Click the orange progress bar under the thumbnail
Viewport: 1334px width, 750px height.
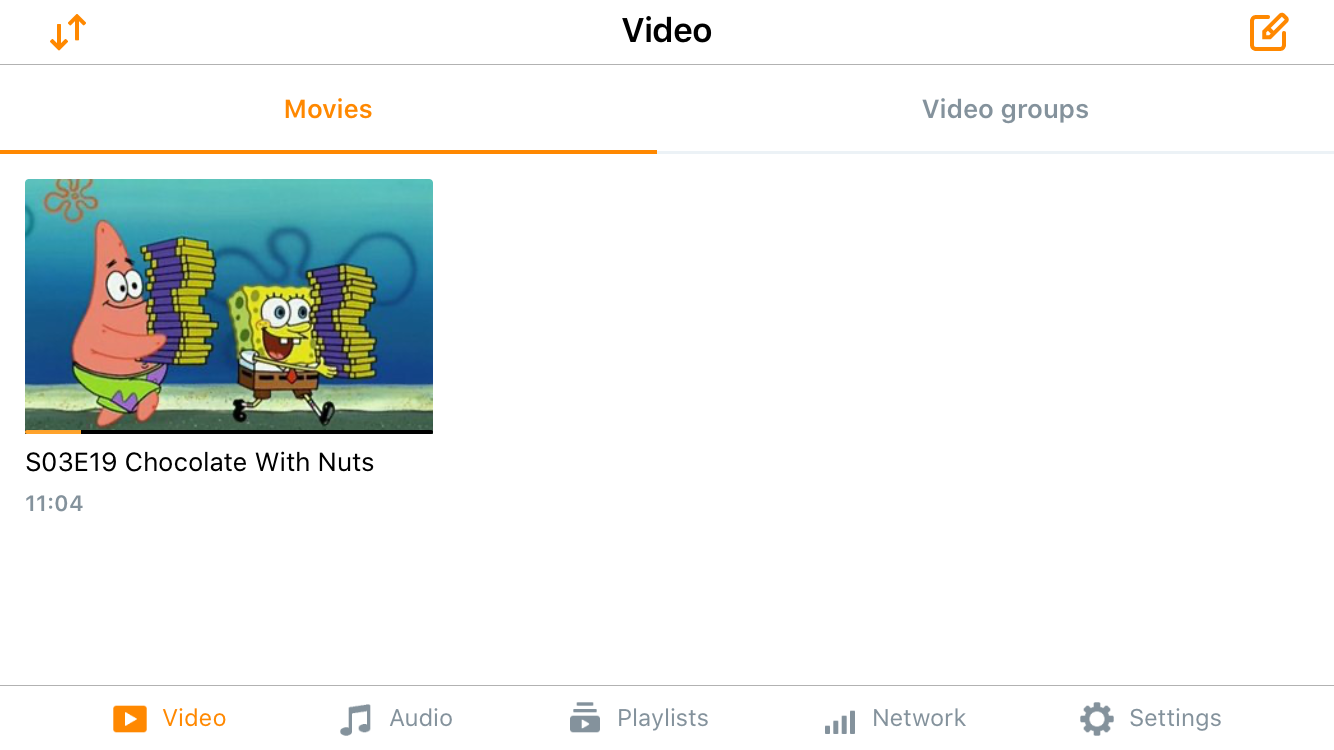[x=53, y=432]
